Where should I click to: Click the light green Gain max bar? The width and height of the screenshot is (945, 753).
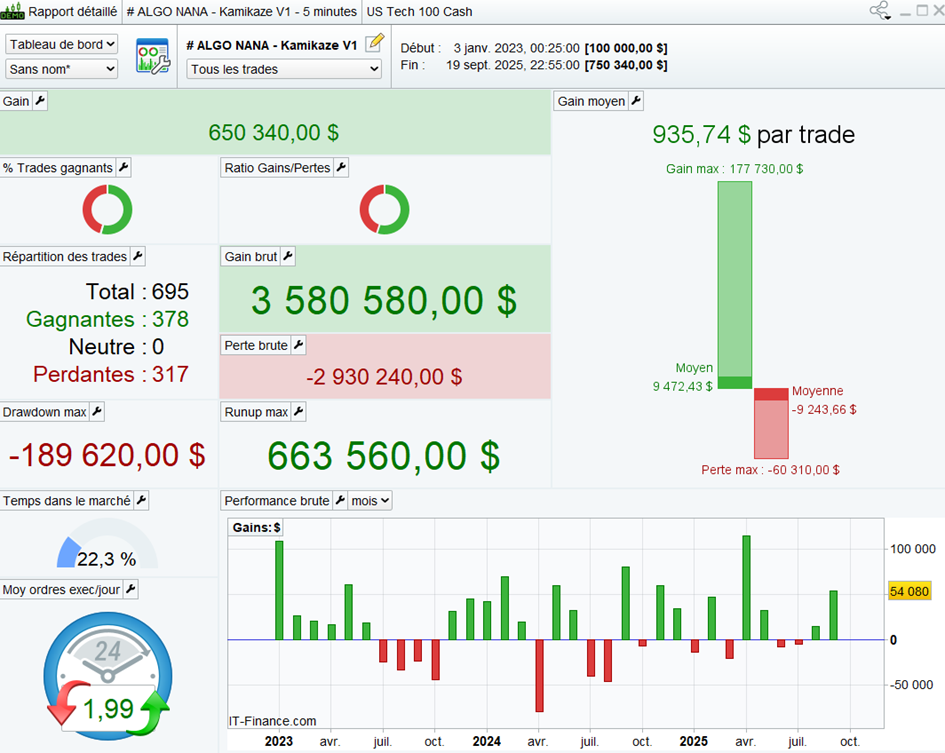click(734, 278)
